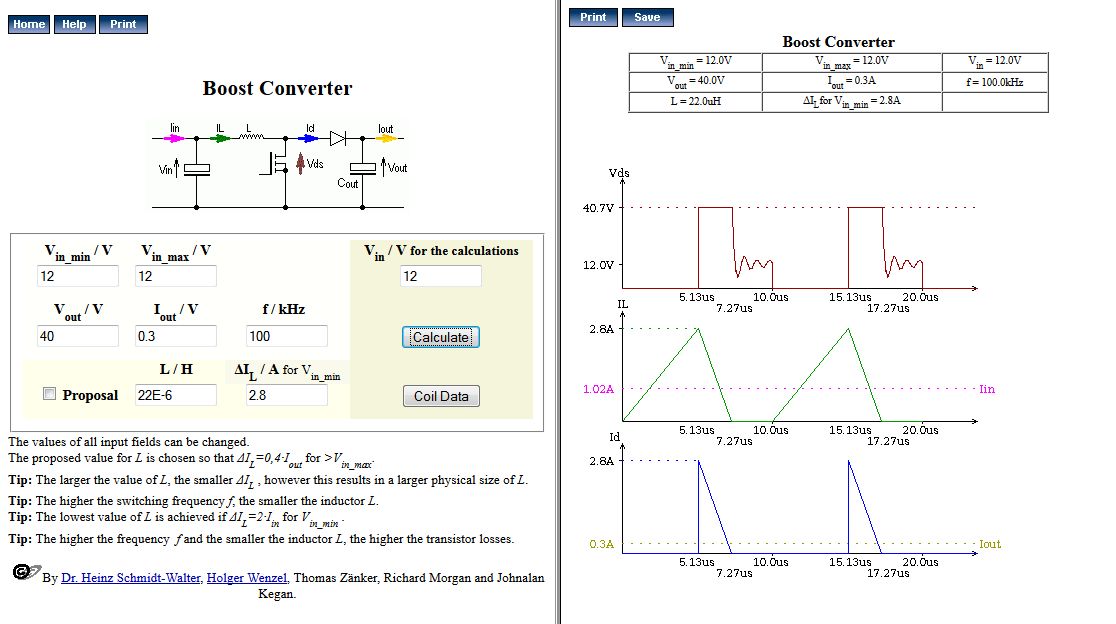
Task: Click the 'Vout = 40.0V' table cell
Action: click(x=695, y=81)
